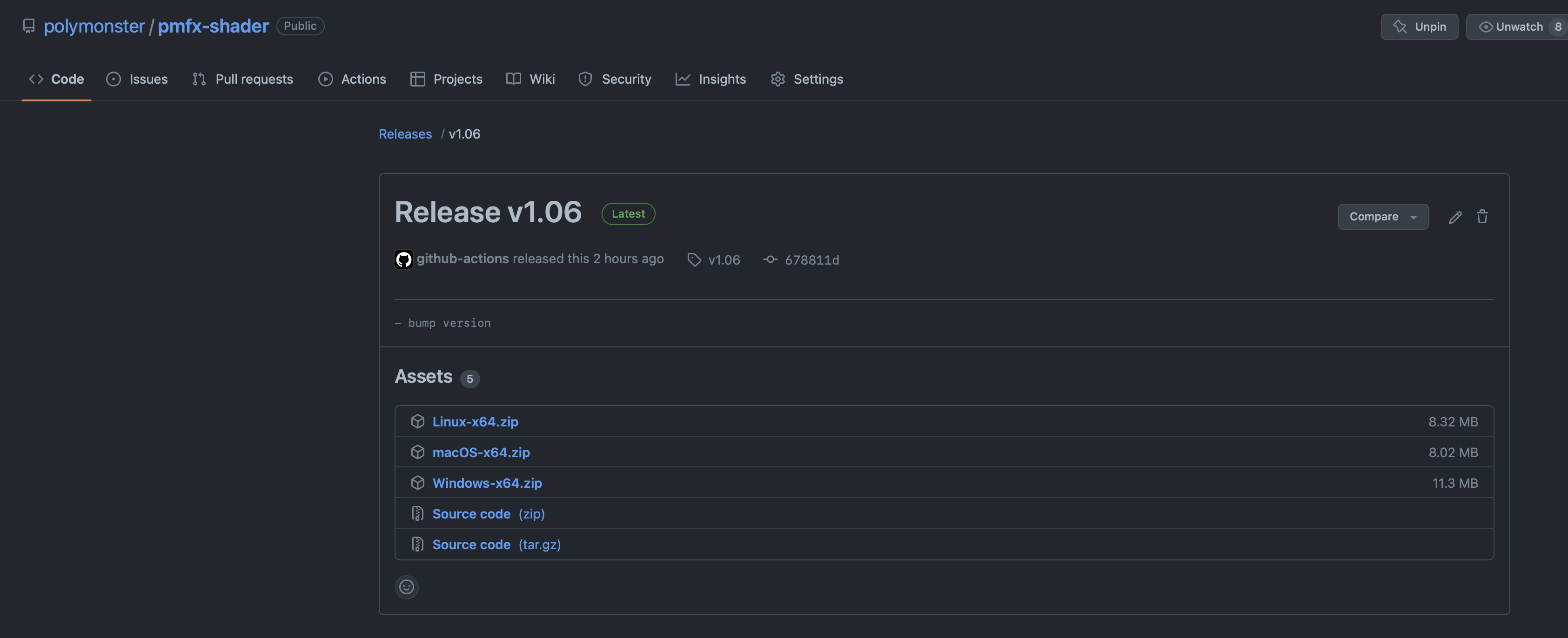Image resolution: width=1568 pixels, height=638 pixels.
Task: Delete the release with the trash icon
Action: coord(1482,217)
